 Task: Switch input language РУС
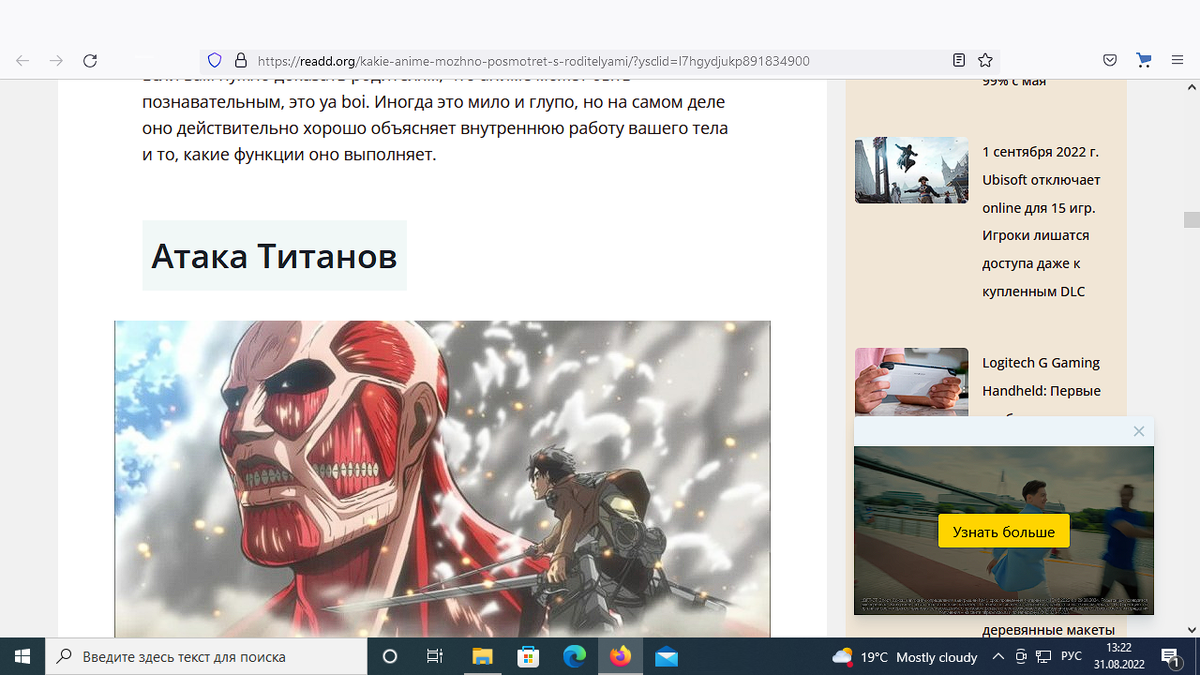pos(1070,657)
